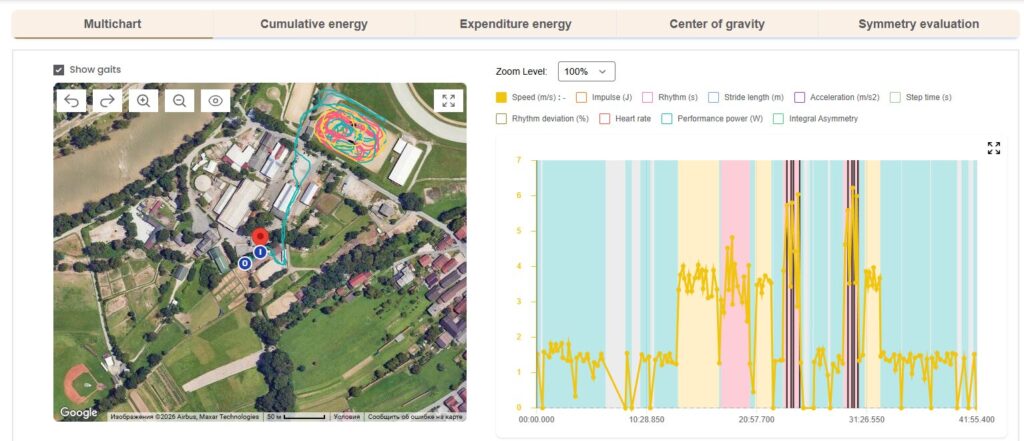
Task: Open the map terms 'Условия' link
Action: click(x=346, y=417)
